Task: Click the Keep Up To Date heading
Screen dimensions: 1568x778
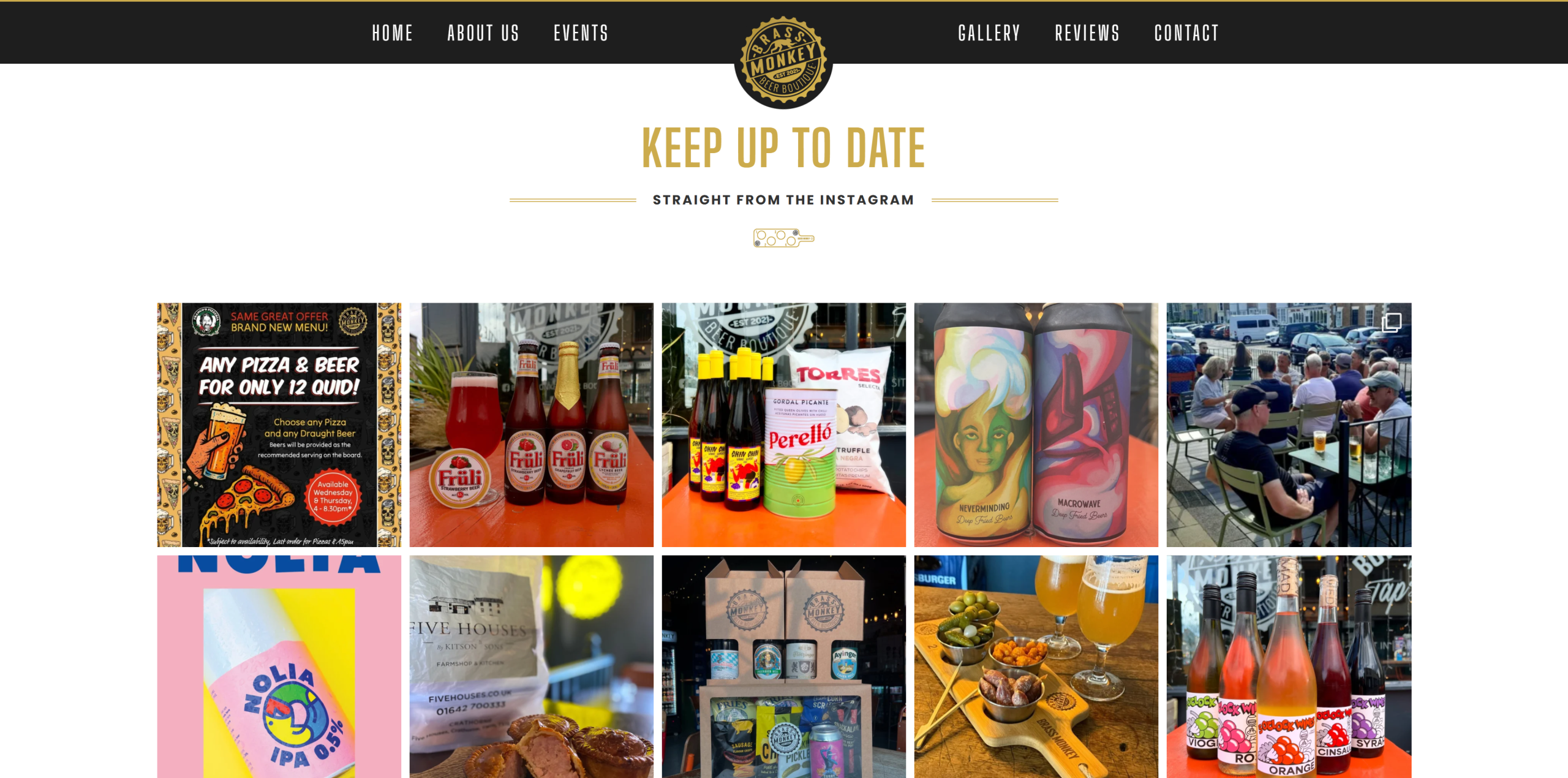Action: [783, 148]
